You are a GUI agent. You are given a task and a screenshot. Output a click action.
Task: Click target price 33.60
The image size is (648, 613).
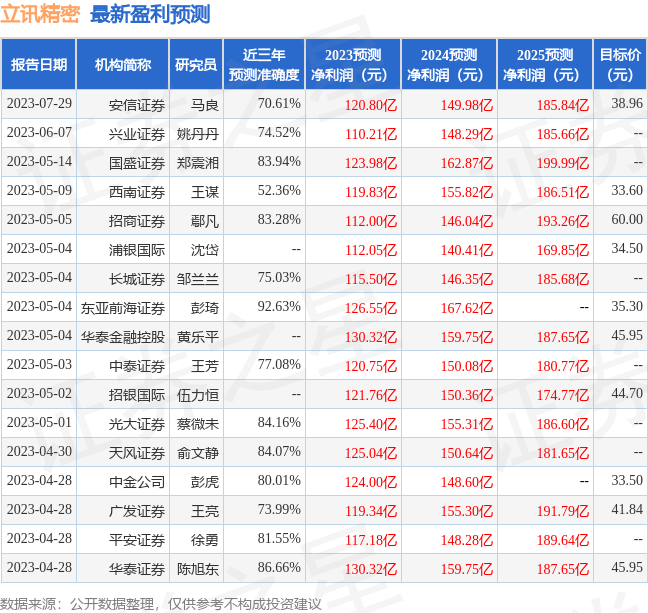(x=627, y=190)
